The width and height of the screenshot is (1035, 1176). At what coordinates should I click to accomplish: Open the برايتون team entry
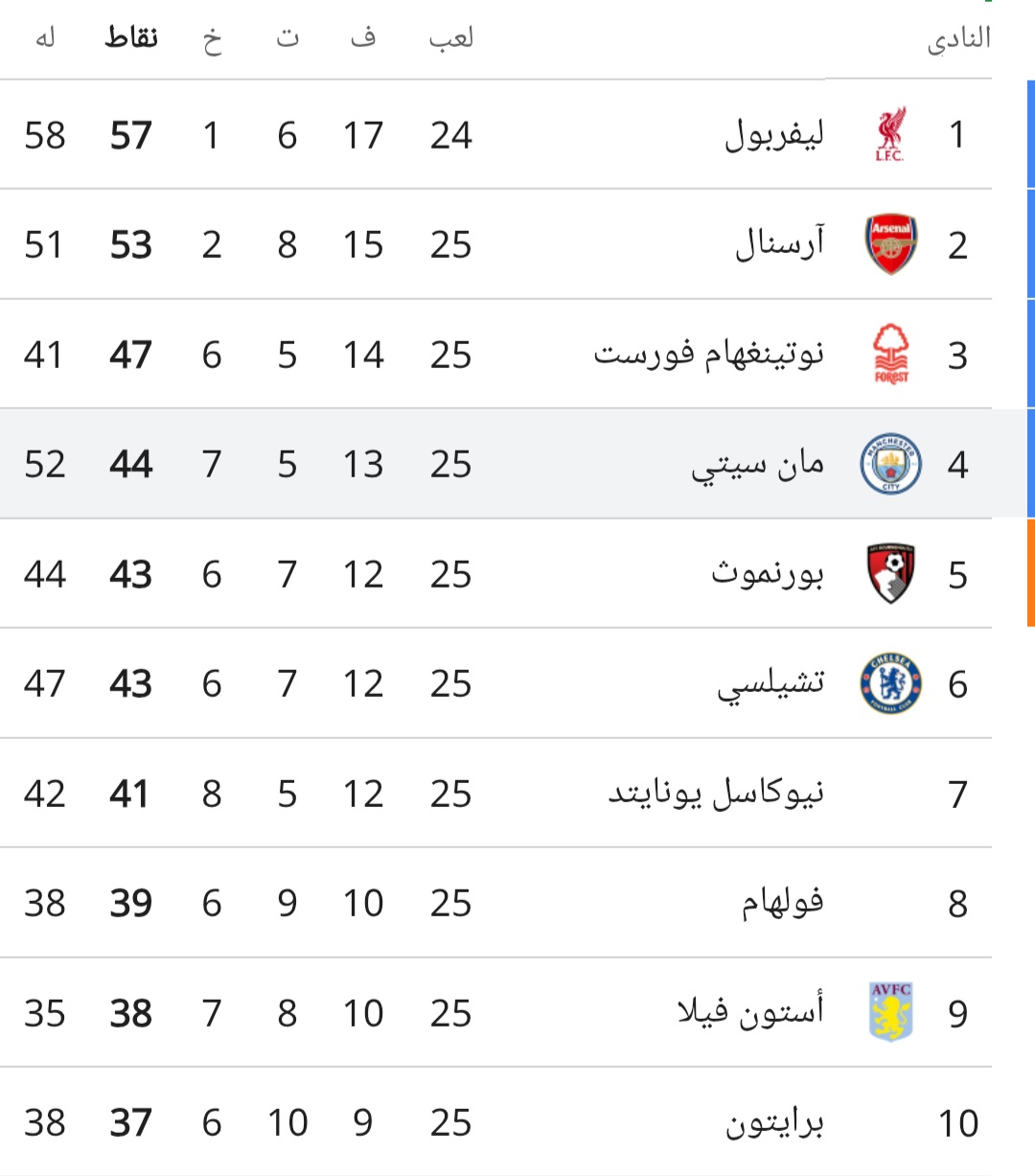pyautogui.click(x=774, y=1122)
